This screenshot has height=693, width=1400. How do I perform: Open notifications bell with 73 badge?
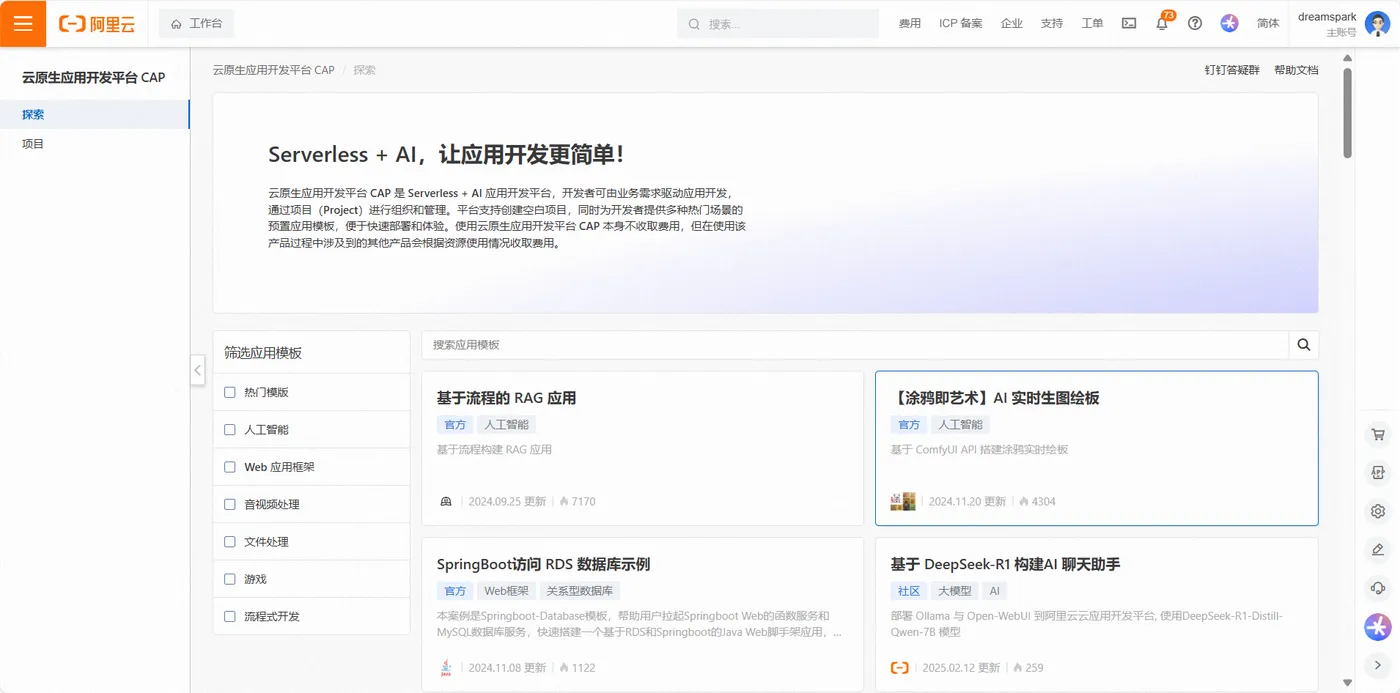point(1162,22)
